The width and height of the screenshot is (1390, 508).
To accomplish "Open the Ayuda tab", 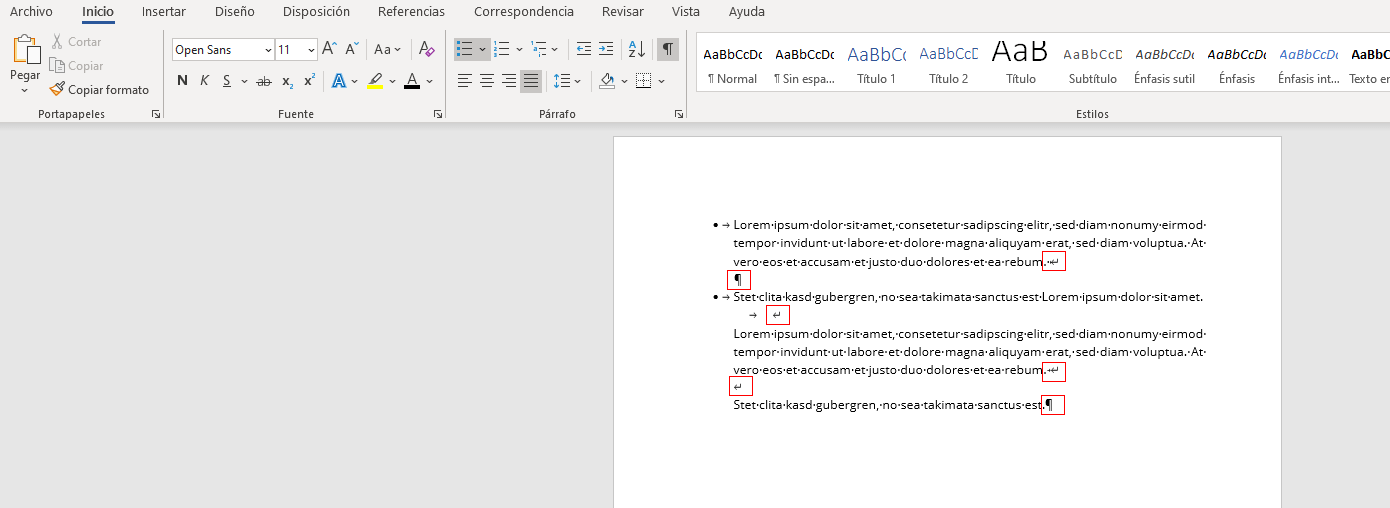I will tap(747, 12).
